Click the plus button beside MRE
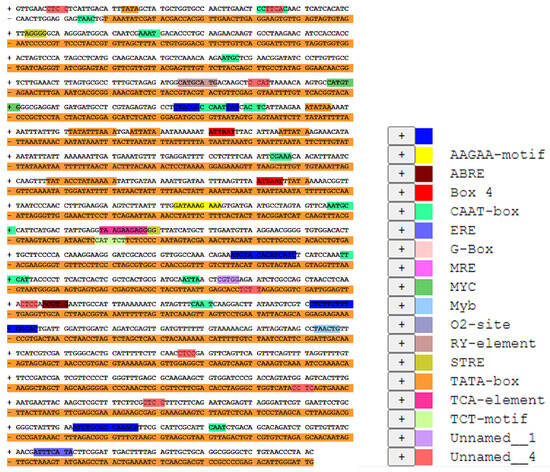This screenshot has height=472, width=550. coord(401,268)
